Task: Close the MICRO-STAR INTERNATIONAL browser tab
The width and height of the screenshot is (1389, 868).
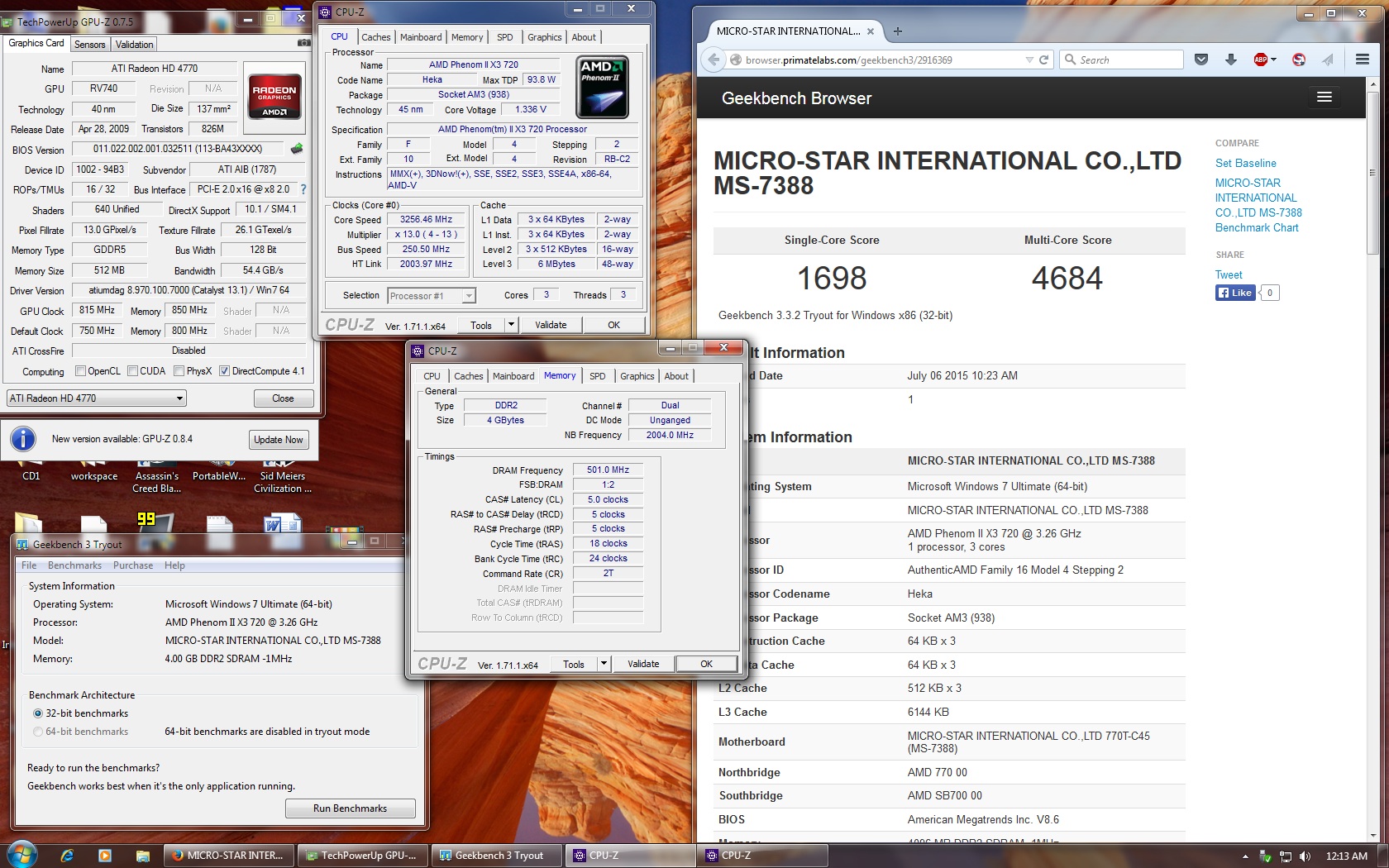Action: click(871, 31)
